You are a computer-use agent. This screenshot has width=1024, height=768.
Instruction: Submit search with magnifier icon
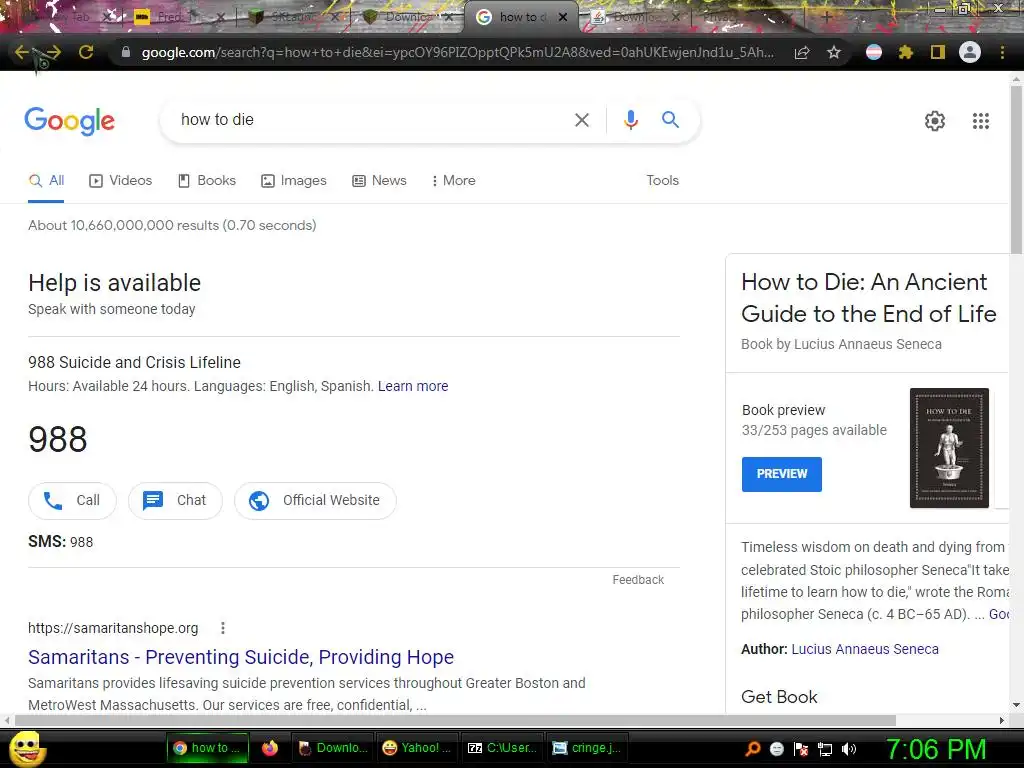(670, 120)
